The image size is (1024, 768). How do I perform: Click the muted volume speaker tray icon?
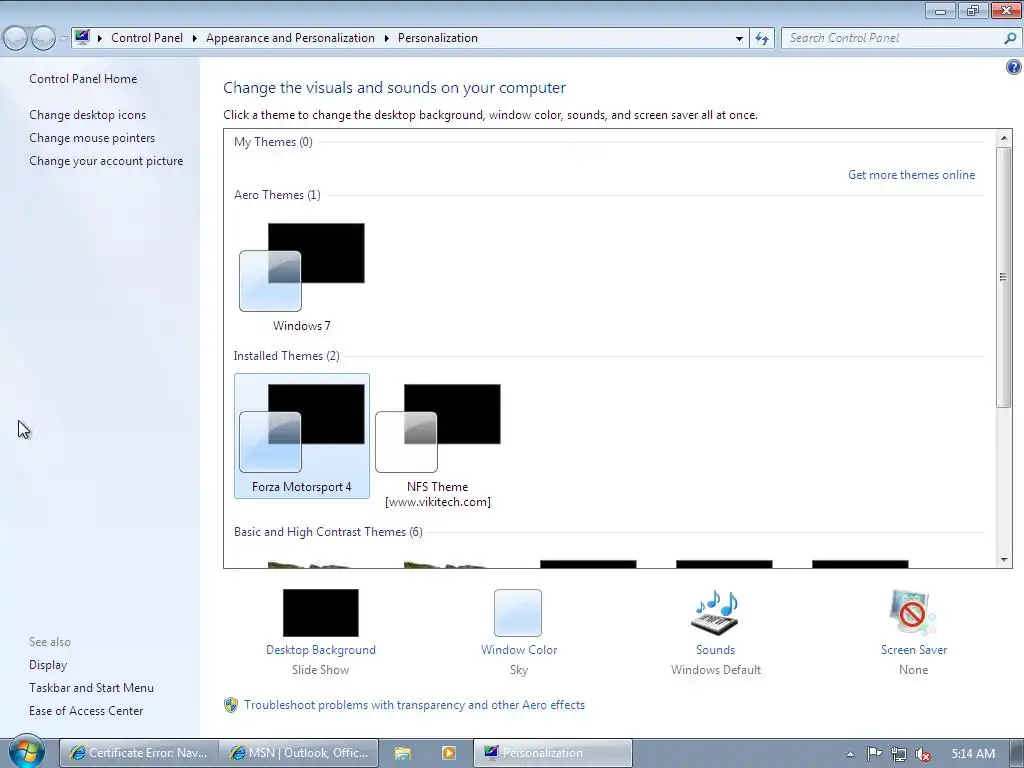pyautogui.click(x=923, y=754)
